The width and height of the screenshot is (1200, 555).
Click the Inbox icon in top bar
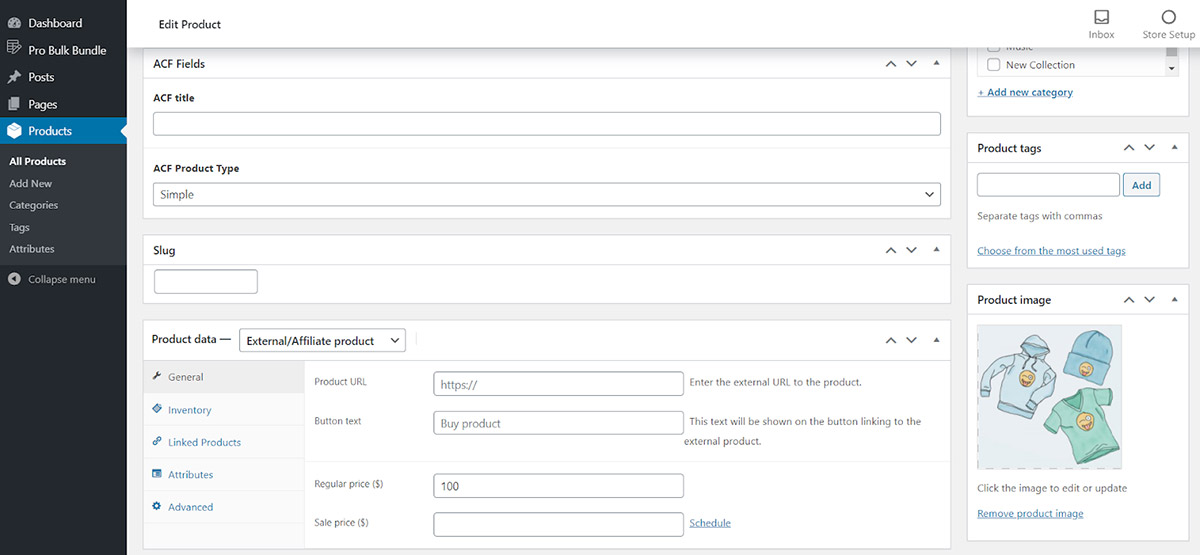pos(1101,17)
